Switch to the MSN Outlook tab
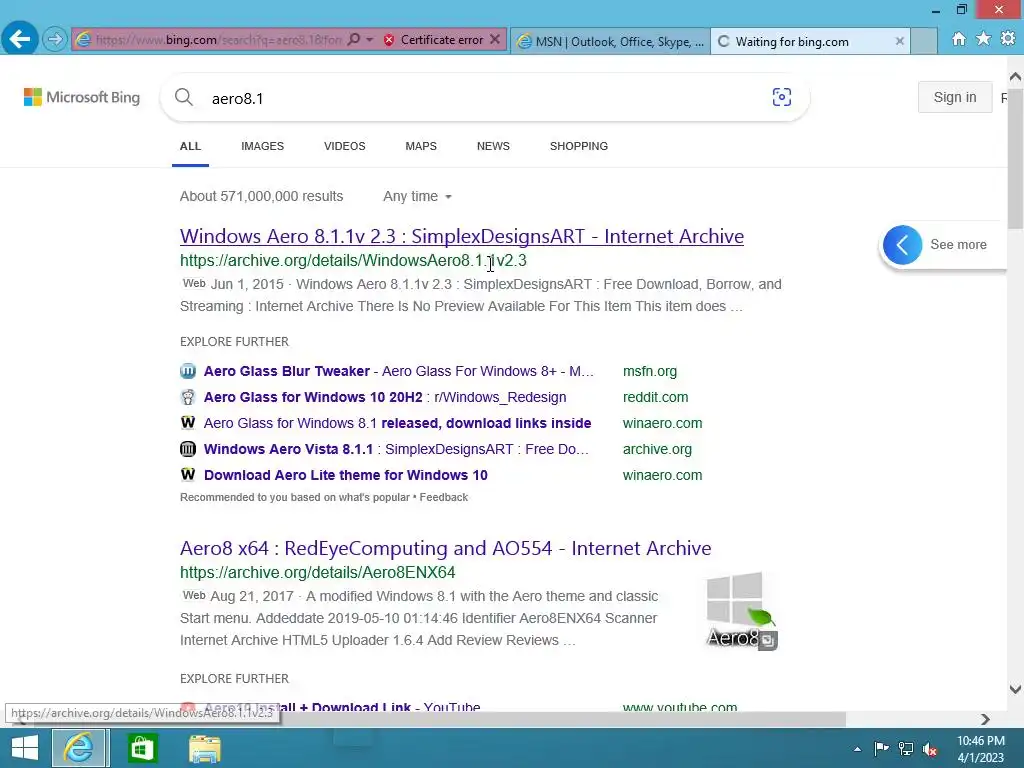Screen dimensions: 1024x768 tap(610, 42)
